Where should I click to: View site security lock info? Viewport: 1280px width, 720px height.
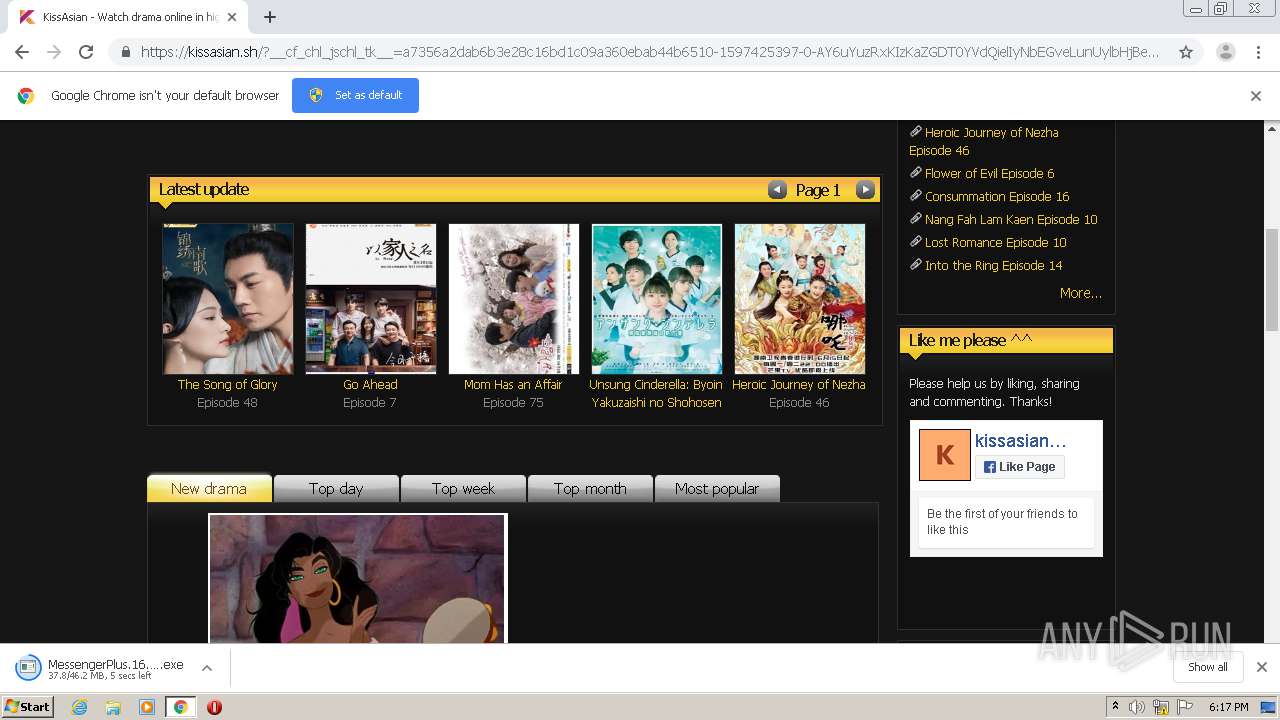tap(125, 52)
